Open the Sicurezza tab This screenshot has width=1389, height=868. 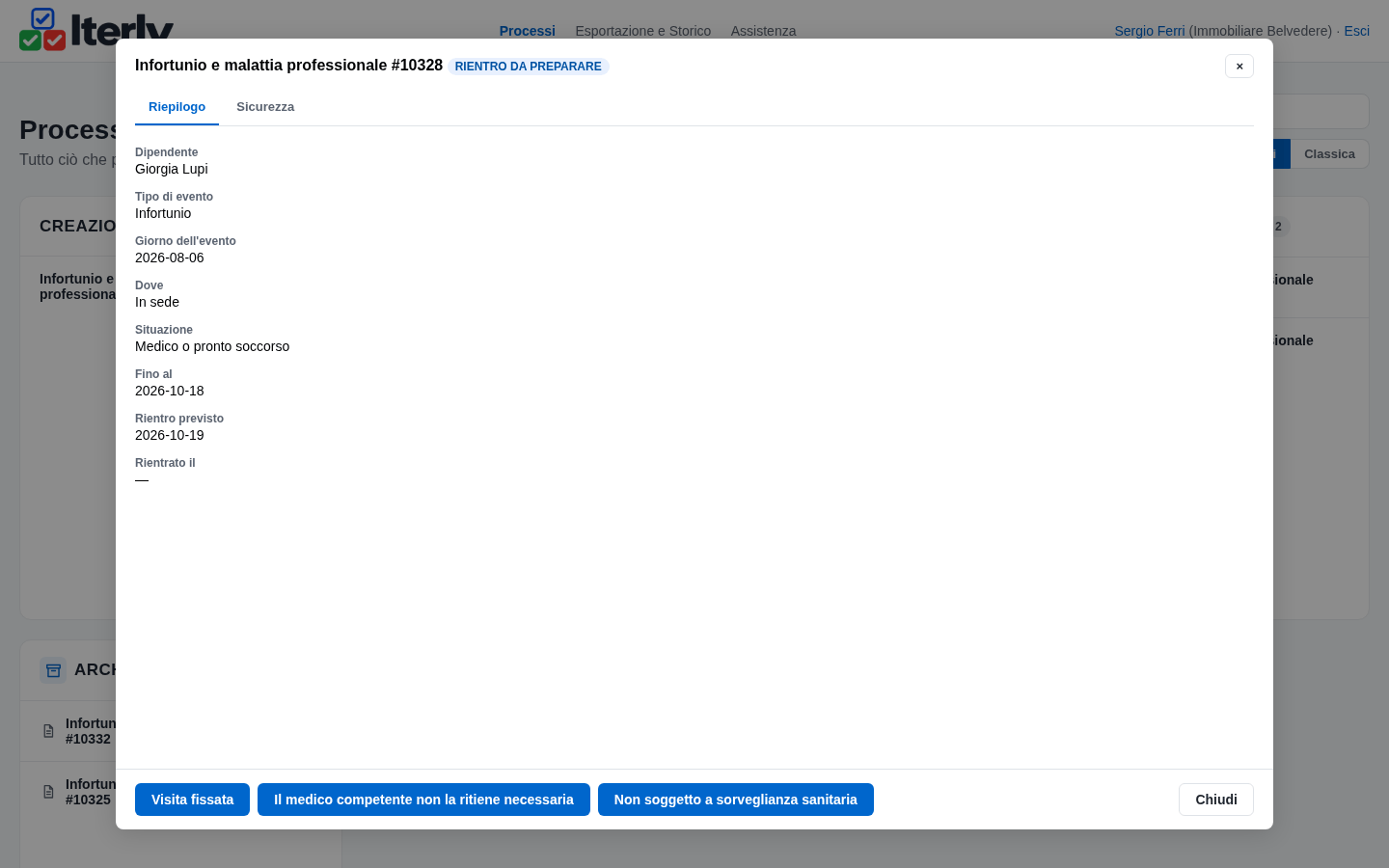(x=265, y=107)
